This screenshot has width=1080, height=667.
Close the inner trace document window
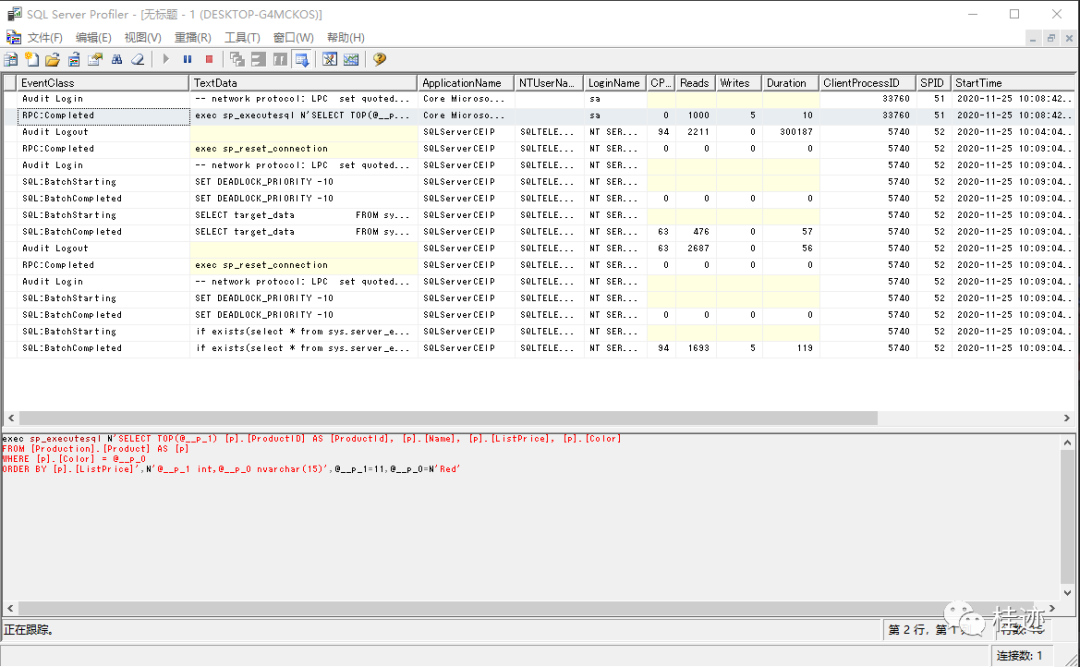(x=1069, y=39)
